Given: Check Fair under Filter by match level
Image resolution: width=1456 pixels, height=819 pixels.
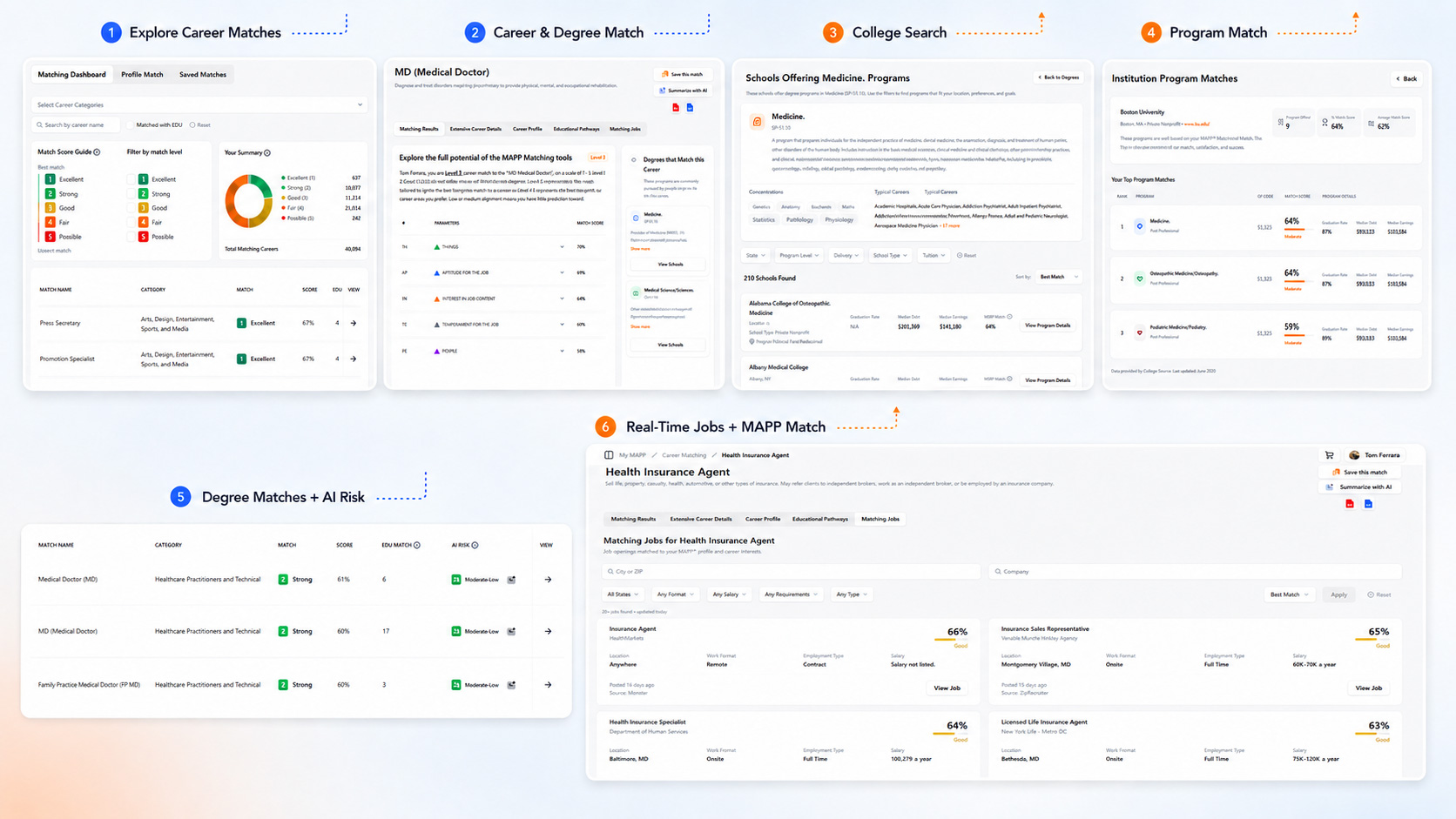Looking at the screenshot, I should click(x=131, y=223).
